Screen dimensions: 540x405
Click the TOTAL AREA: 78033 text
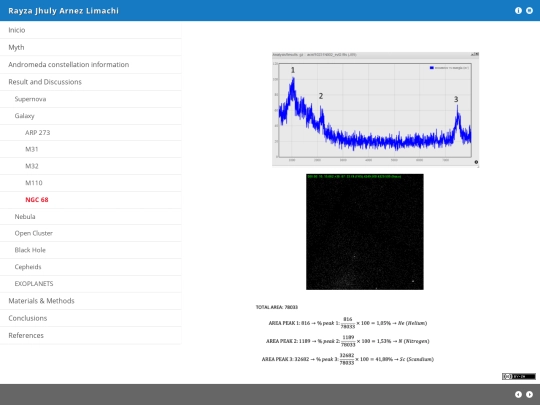tap(277, 307)
